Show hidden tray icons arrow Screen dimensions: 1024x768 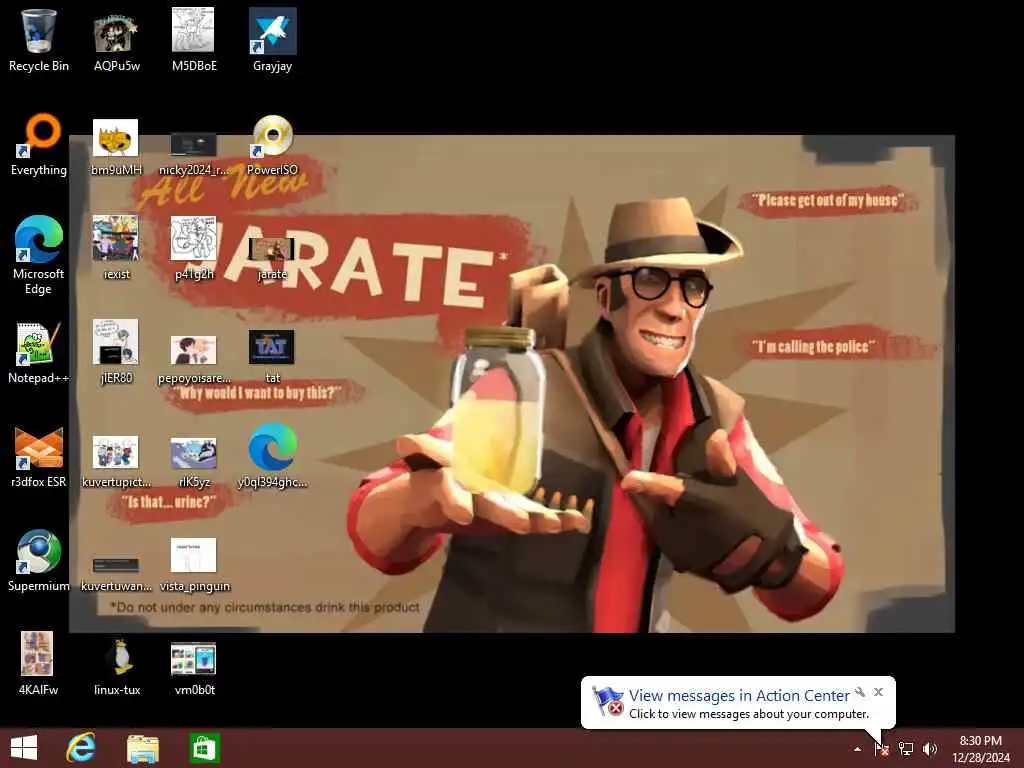(x=857, y=749)
